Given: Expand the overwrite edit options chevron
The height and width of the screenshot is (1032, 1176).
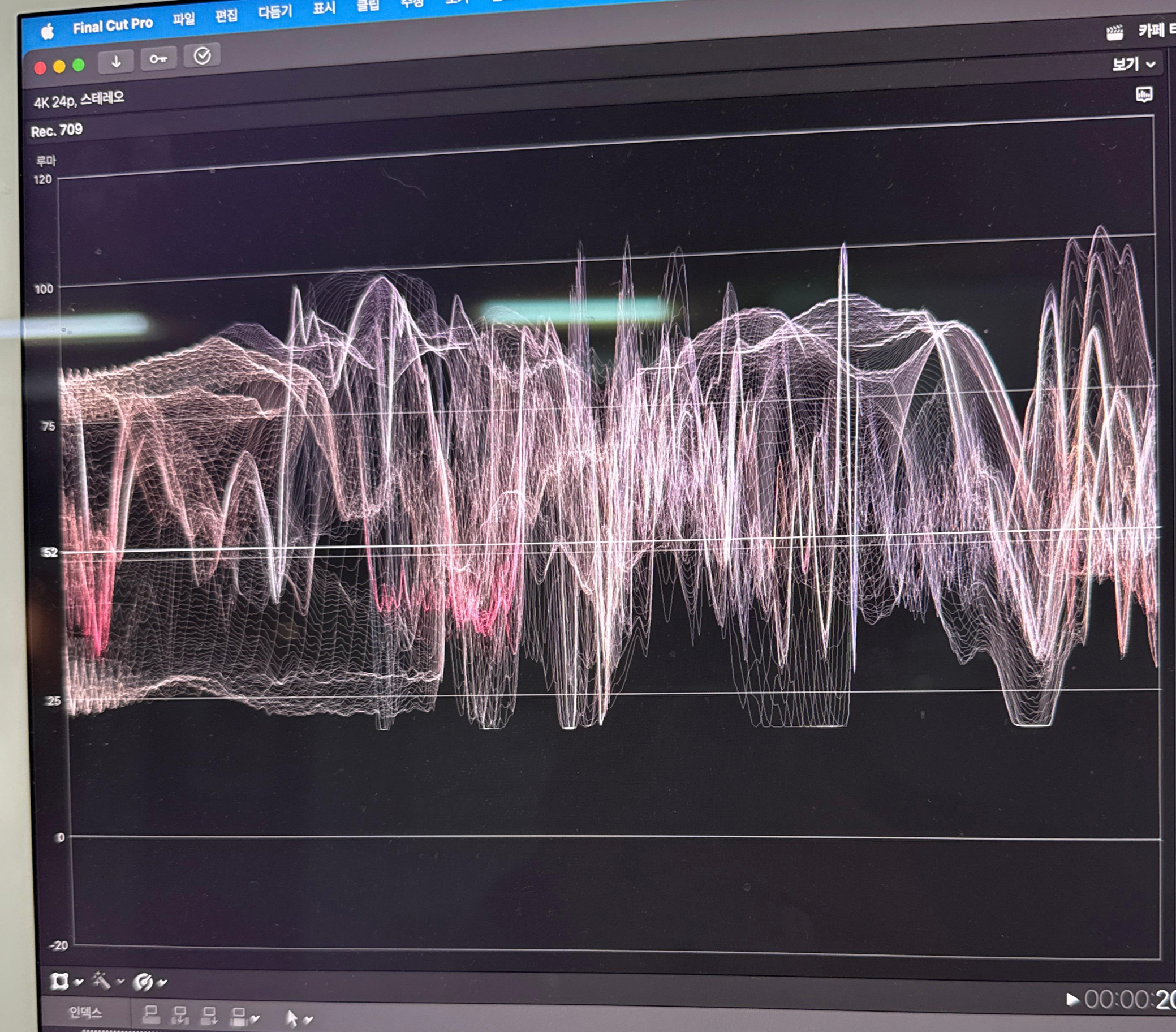Looking at the screenshot, I should click(x=255, y=1018).
